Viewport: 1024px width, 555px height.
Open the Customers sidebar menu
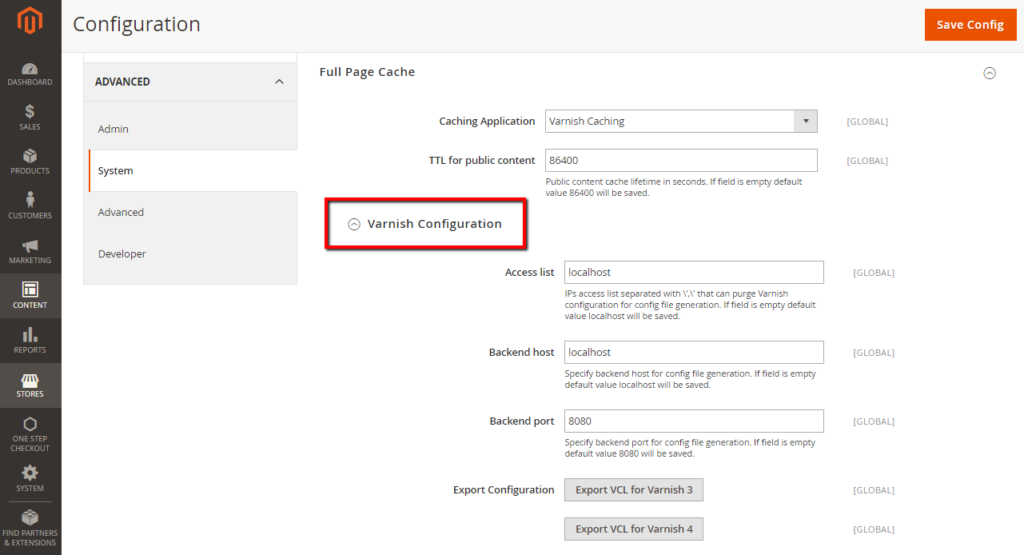click(30, 206)
